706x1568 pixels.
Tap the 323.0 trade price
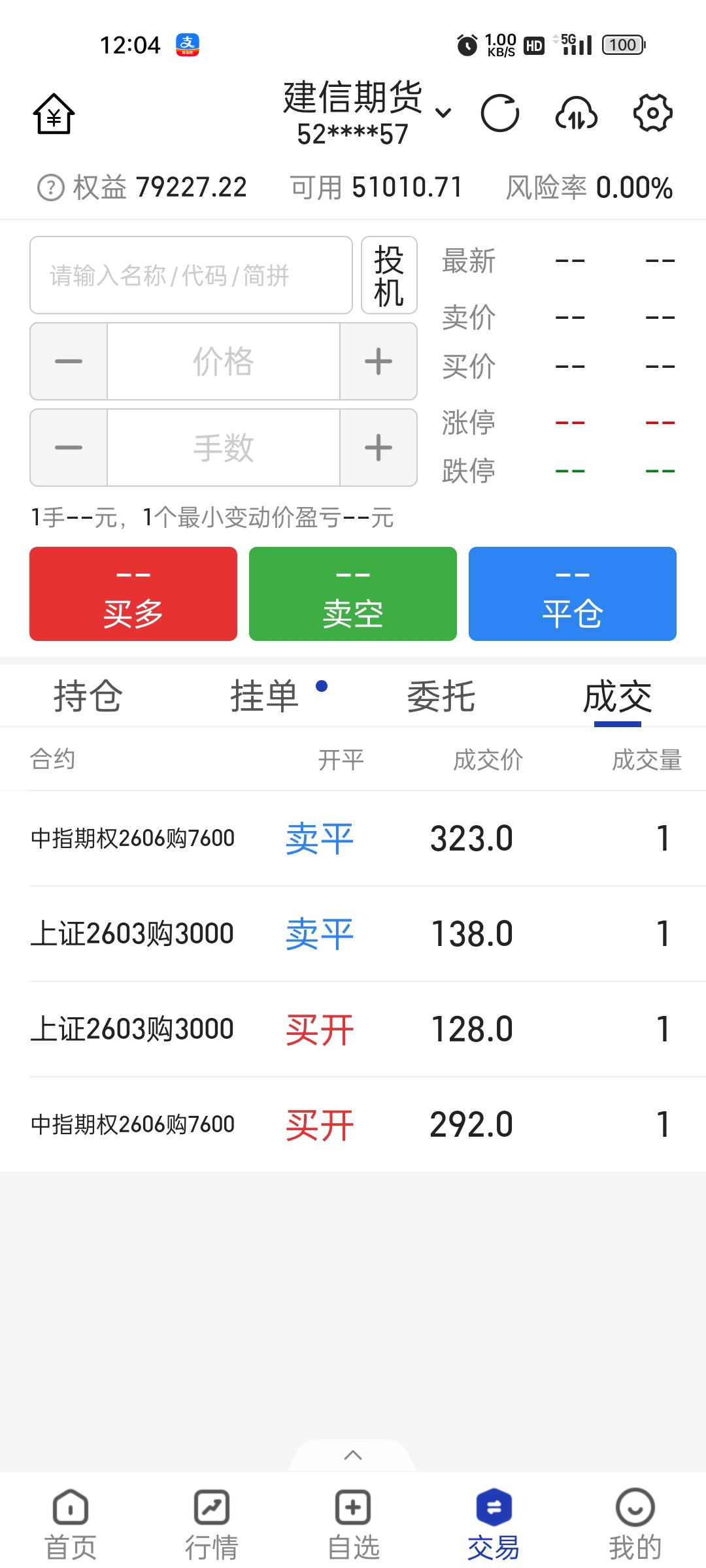471,838
